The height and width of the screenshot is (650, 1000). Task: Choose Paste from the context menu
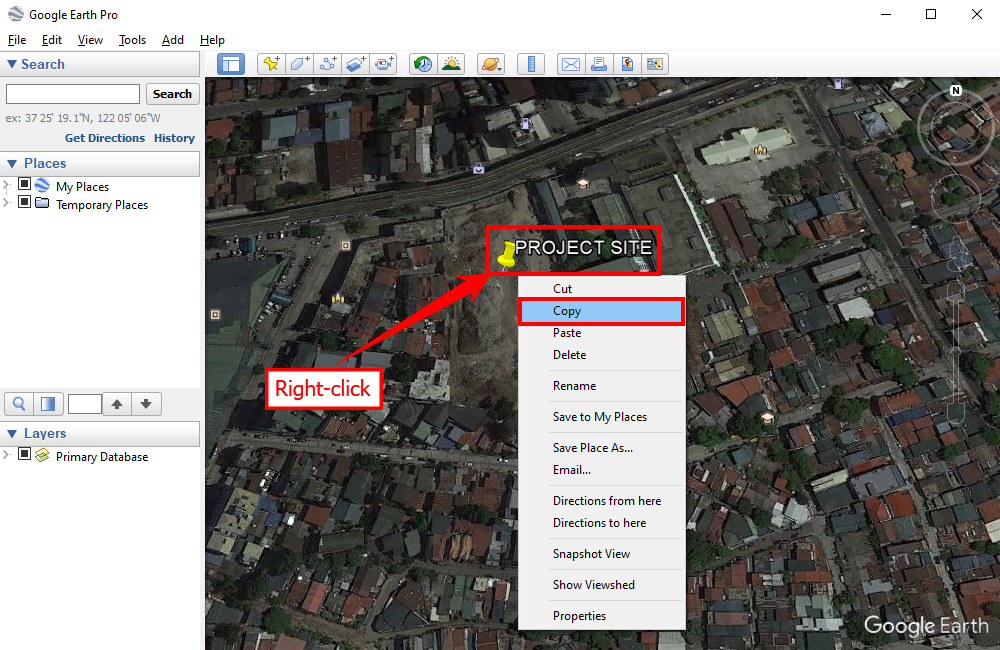point(601,333)
